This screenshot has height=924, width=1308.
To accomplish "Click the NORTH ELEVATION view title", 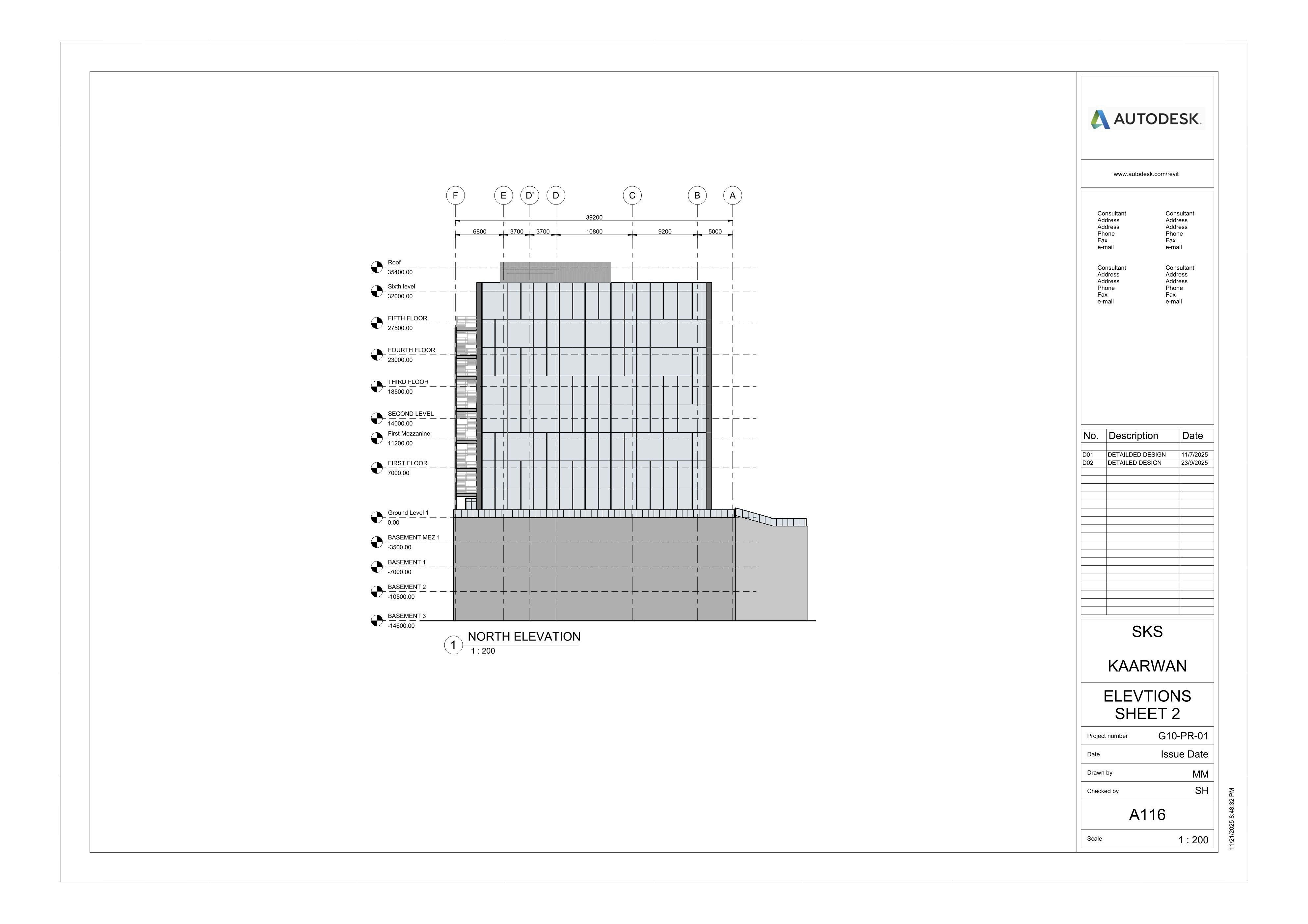I will point(523,637).
